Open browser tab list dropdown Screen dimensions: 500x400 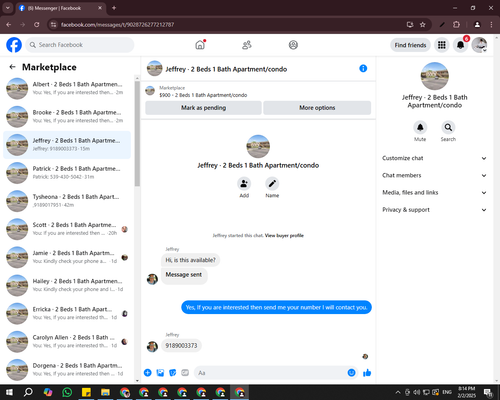[x=7, y=8]
